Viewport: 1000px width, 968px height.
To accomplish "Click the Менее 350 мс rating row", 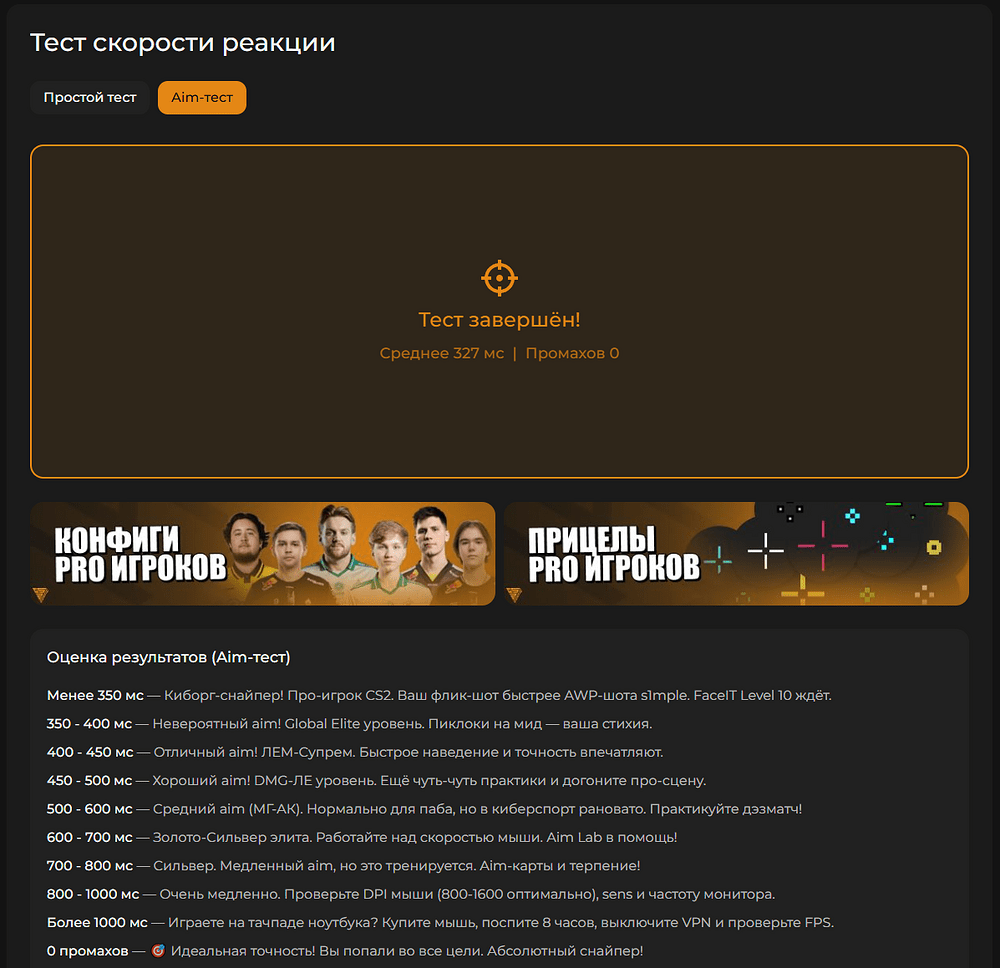I will point(439,695).
